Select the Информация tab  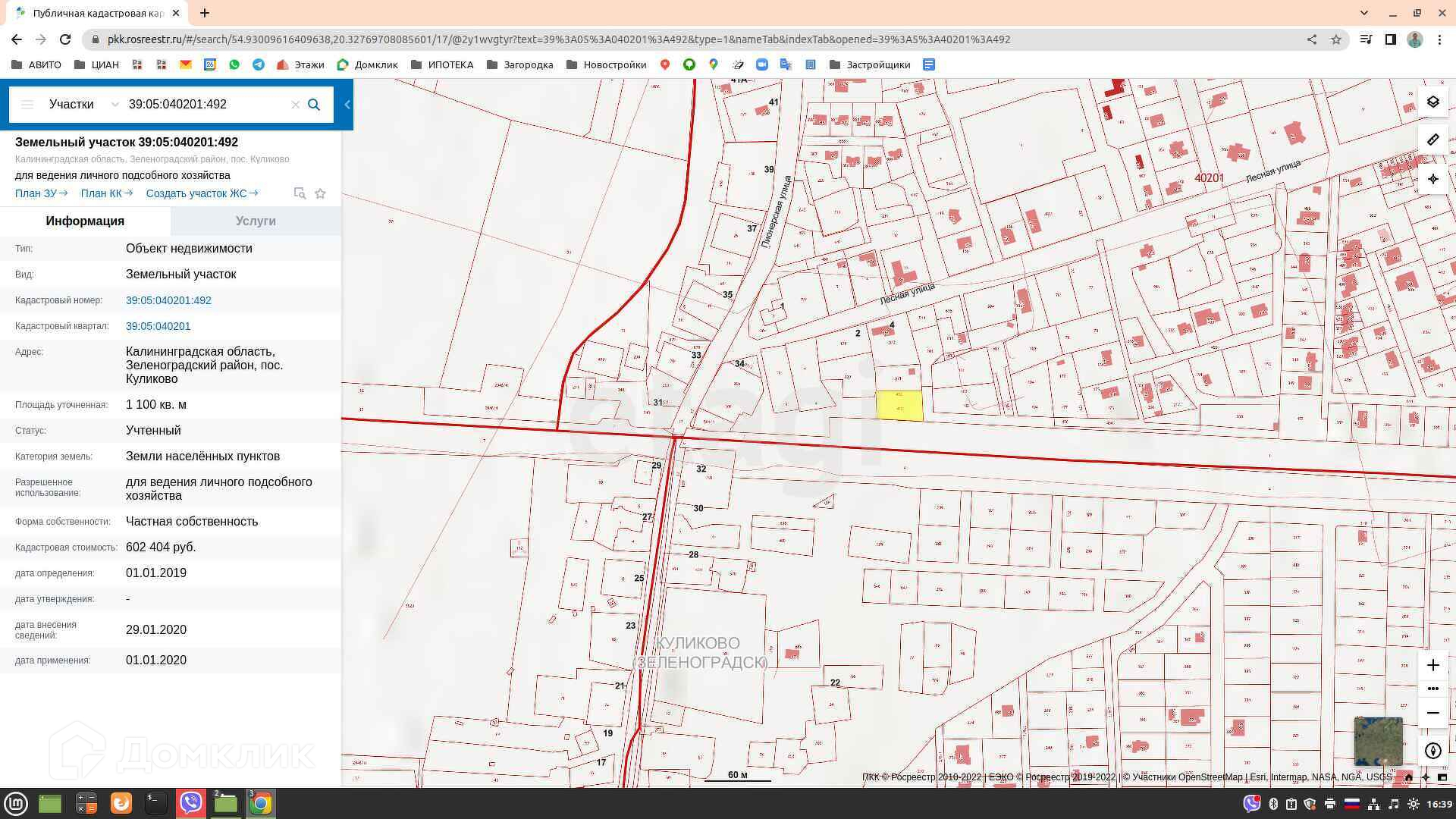[85, 221]
